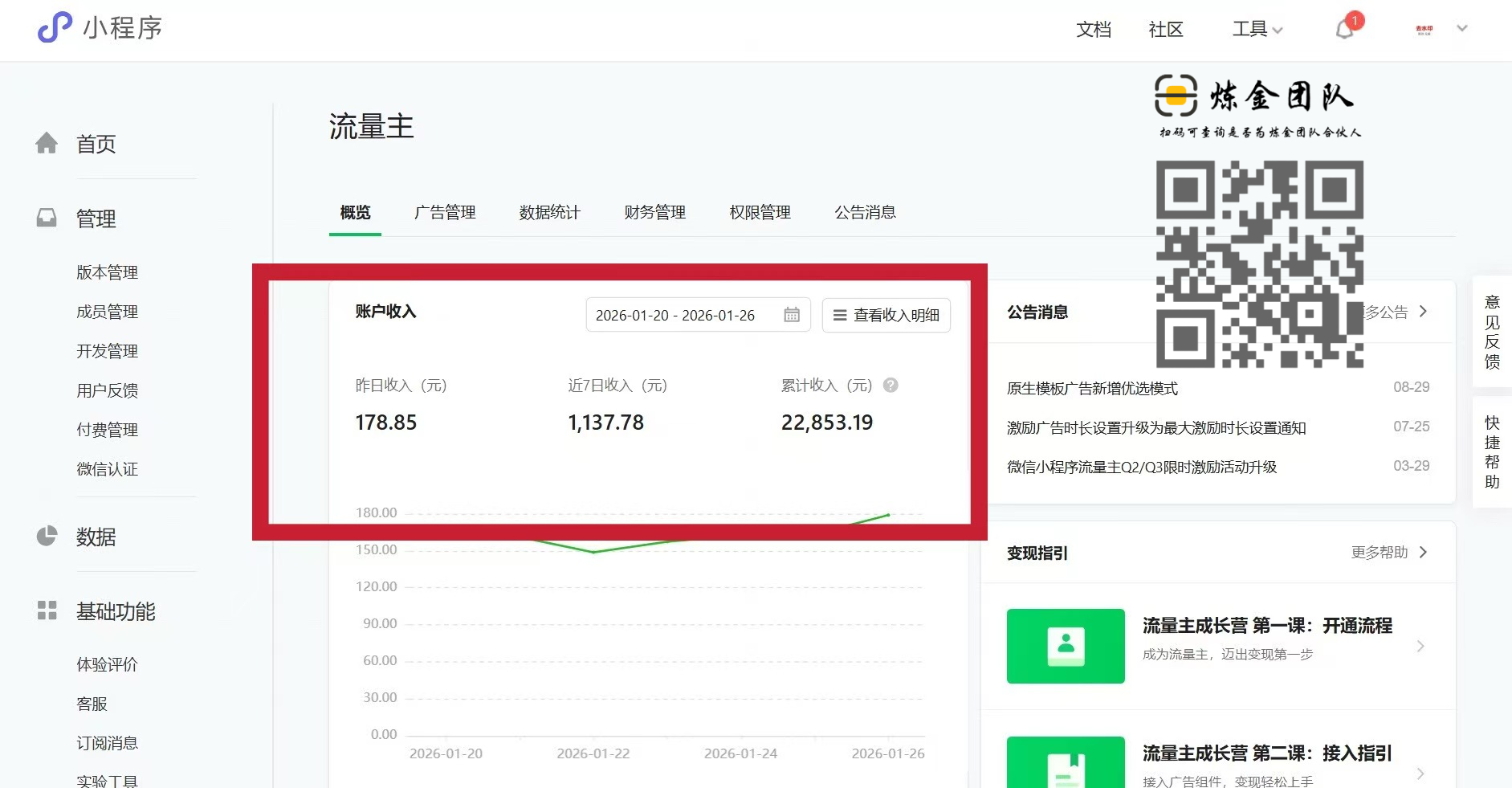Open the 数据 pie chart icon
1512x788 pixels.
point(47,534)
